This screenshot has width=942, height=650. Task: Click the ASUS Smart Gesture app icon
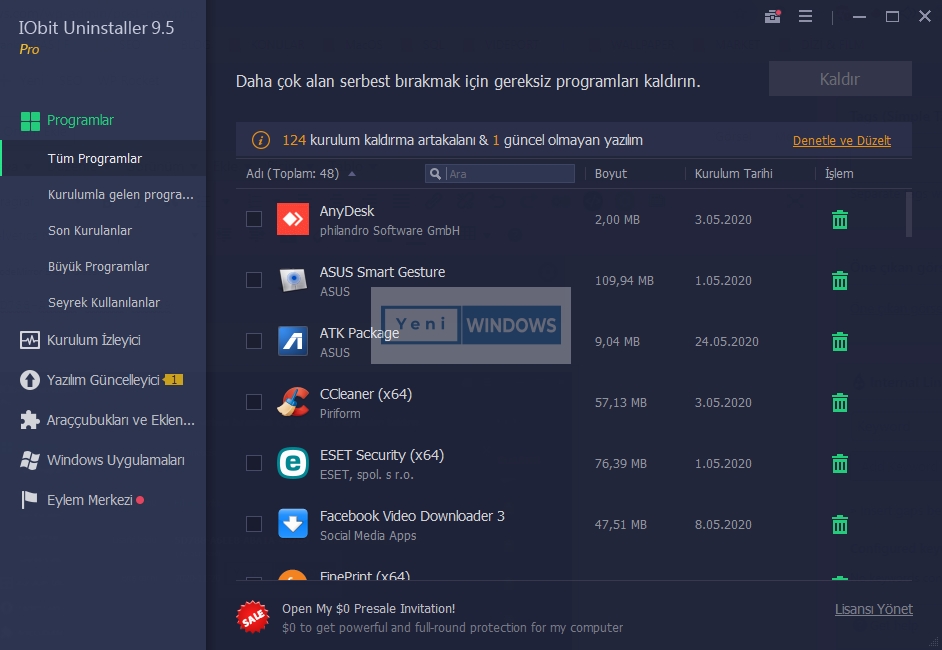click(293, 280)
